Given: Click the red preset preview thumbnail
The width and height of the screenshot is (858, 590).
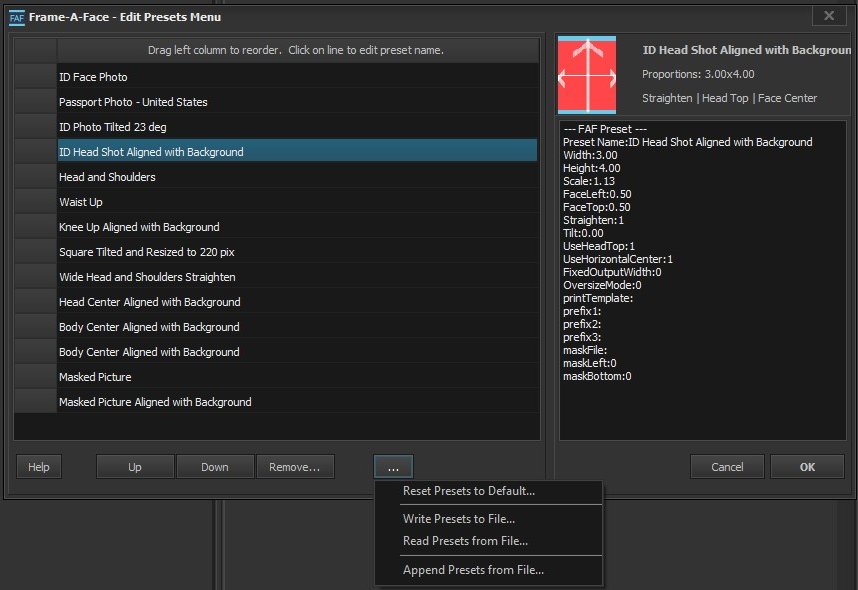Looking at the screenshot, I should tap(585, 76).
